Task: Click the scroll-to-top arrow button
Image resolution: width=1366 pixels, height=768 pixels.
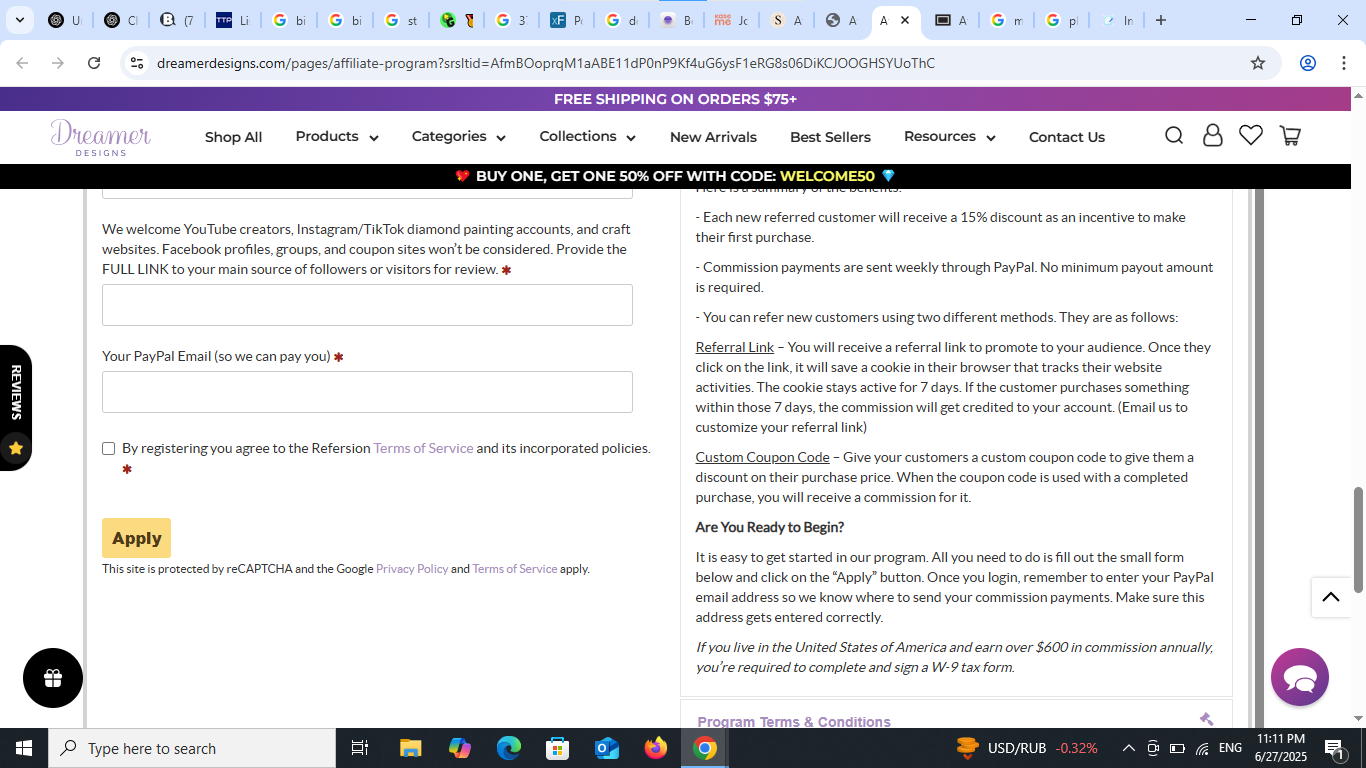Action: 1331,597
